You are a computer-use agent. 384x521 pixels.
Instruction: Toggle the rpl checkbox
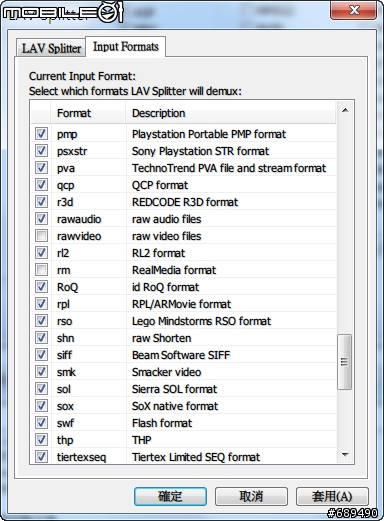41,304
